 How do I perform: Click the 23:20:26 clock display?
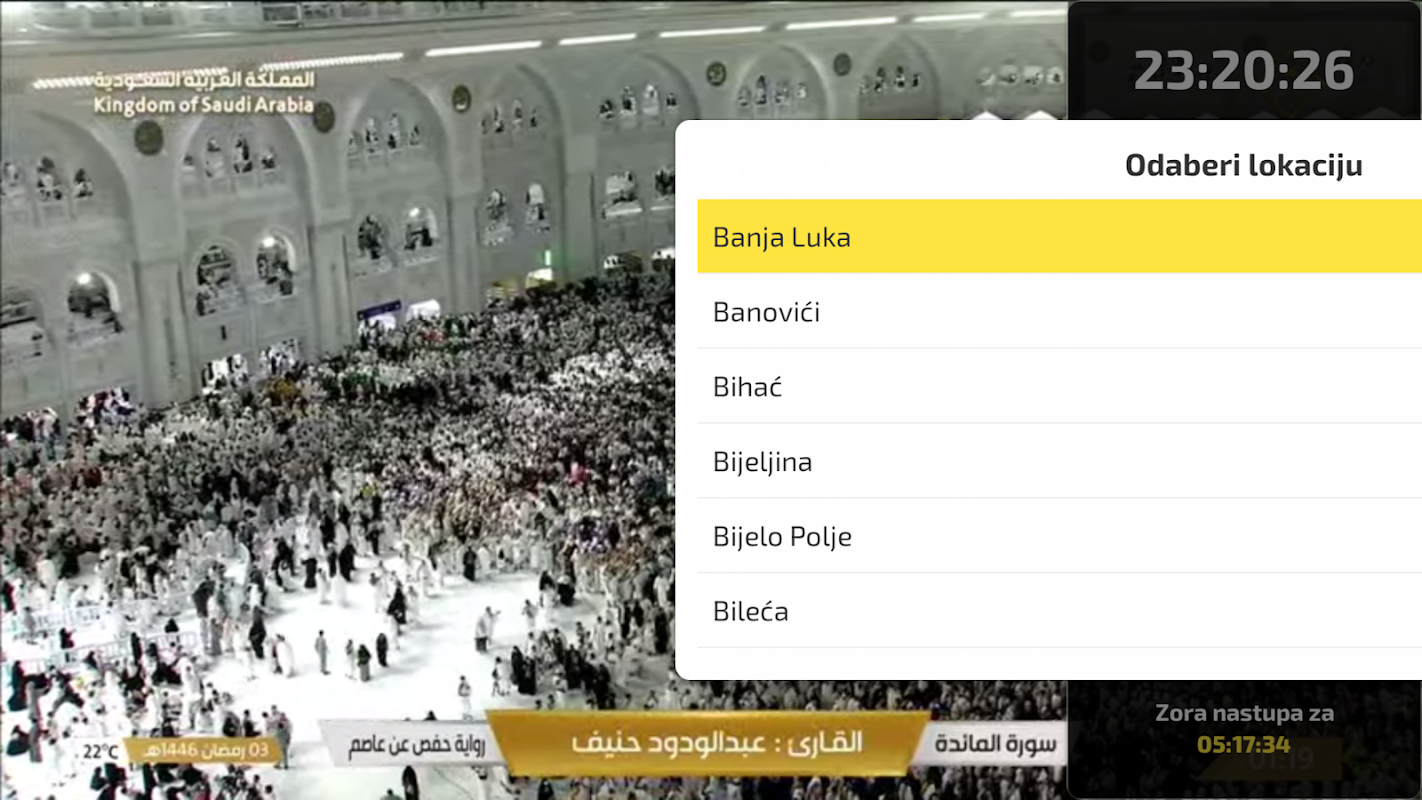click(1243, 71)
